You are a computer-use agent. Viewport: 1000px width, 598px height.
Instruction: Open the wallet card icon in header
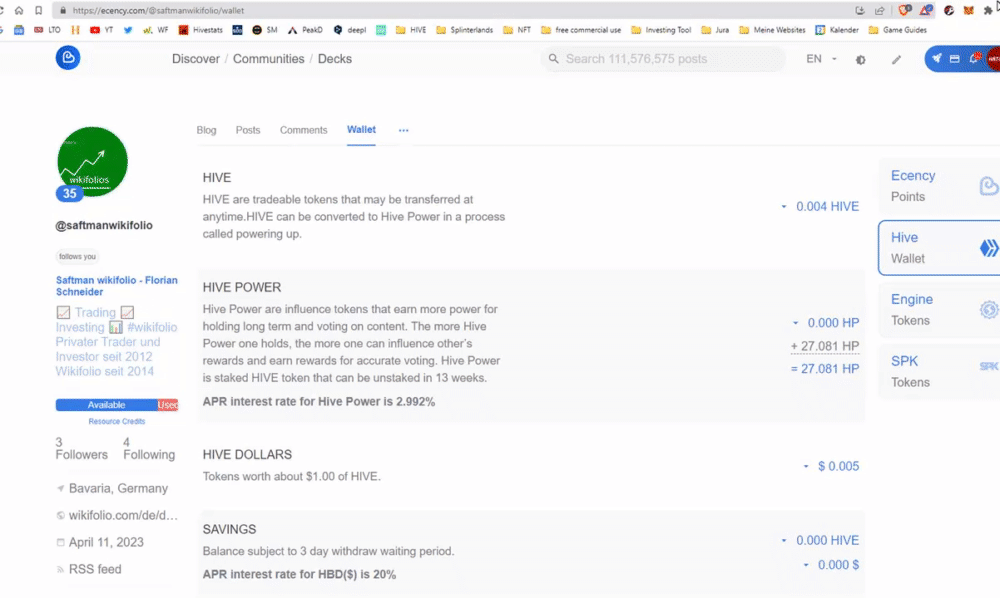[x=955, y=59]
